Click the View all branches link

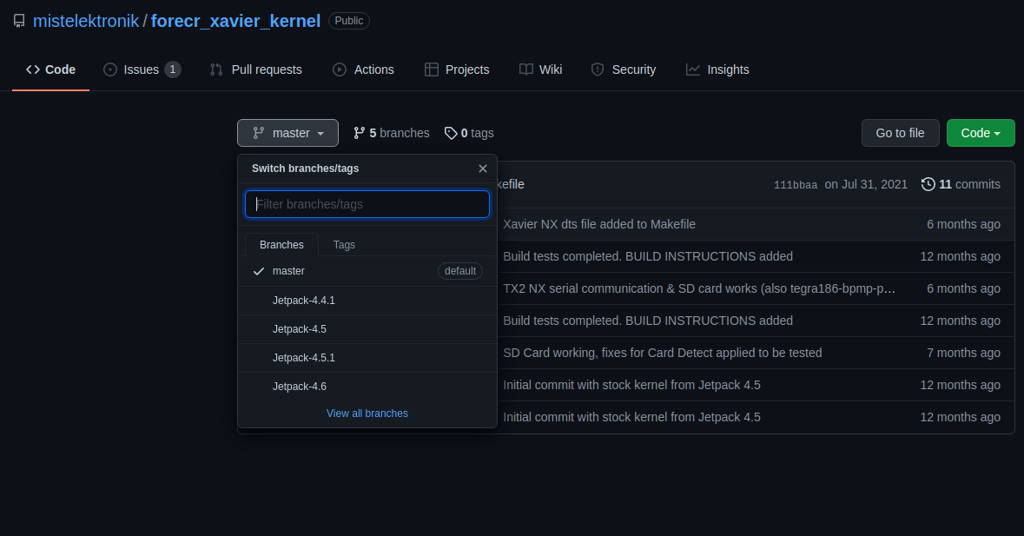click(x=367, y=413)
